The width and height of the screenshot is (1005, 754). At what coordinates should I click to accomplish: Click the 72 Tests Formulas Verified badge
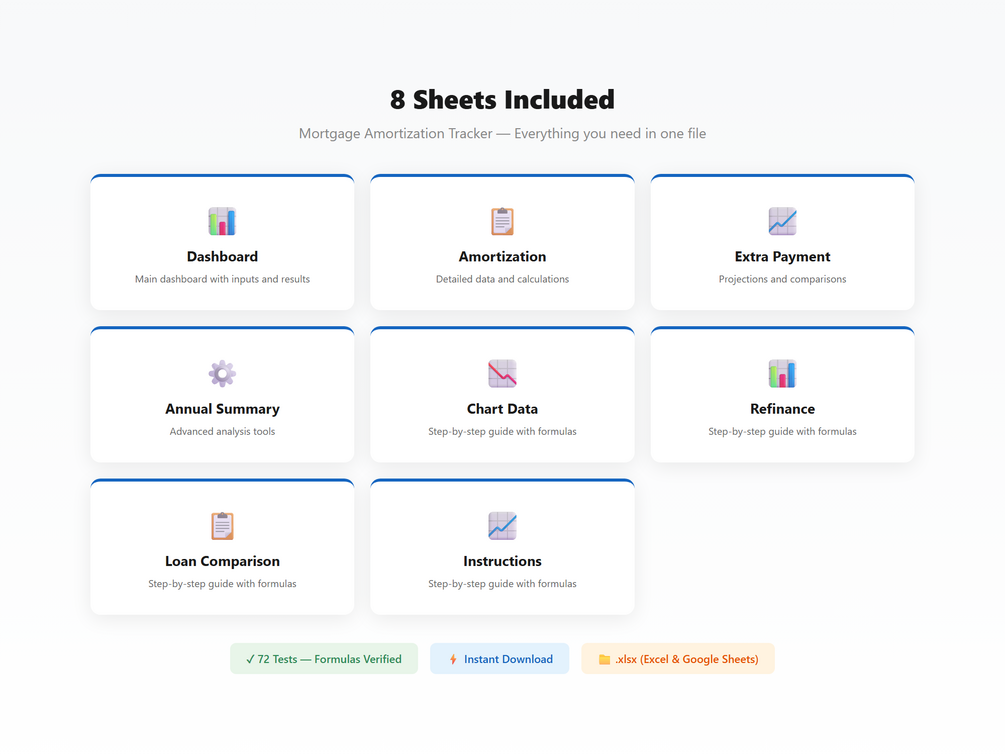(x=324, y=659)
